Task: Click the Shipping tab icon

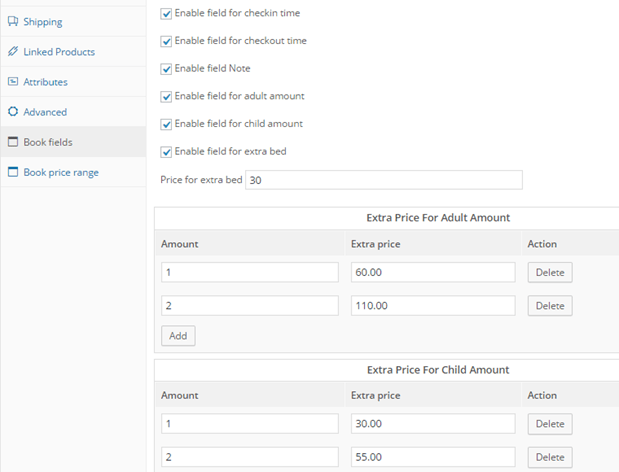Action: click(x=13, y=21)
